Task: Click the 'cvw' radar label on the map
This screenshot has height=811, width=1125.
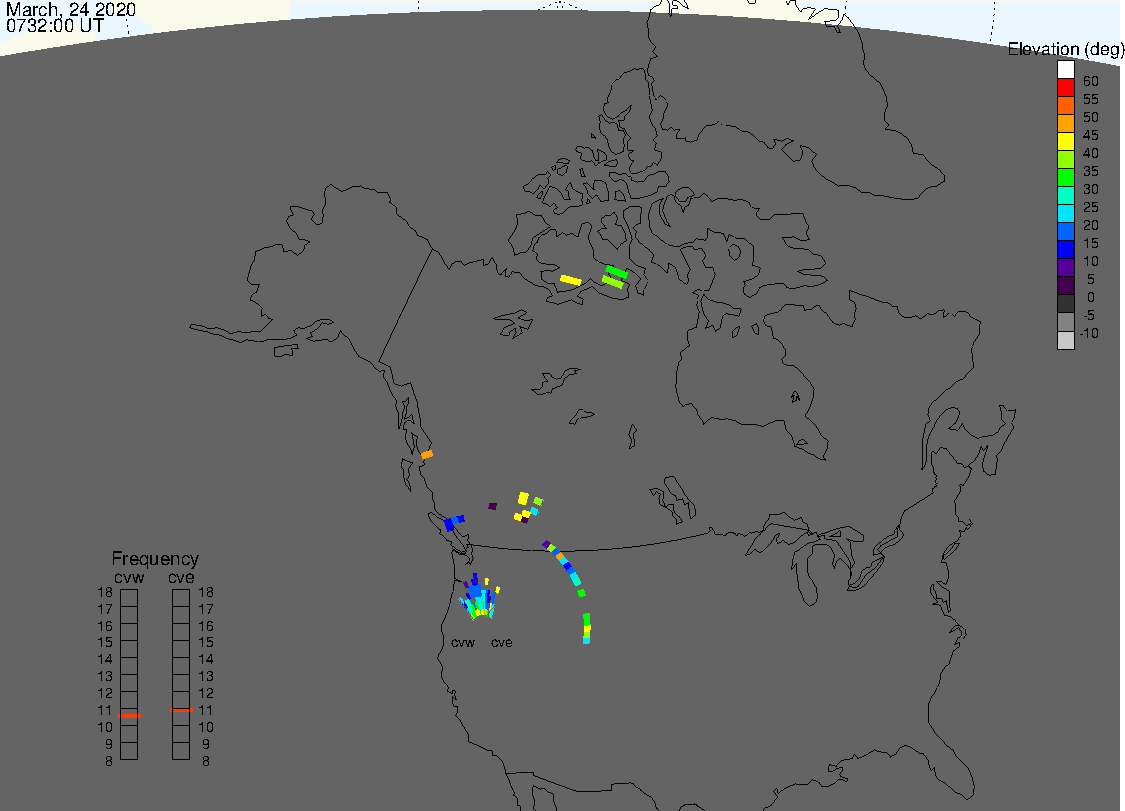Action: [x=463, y=642]
